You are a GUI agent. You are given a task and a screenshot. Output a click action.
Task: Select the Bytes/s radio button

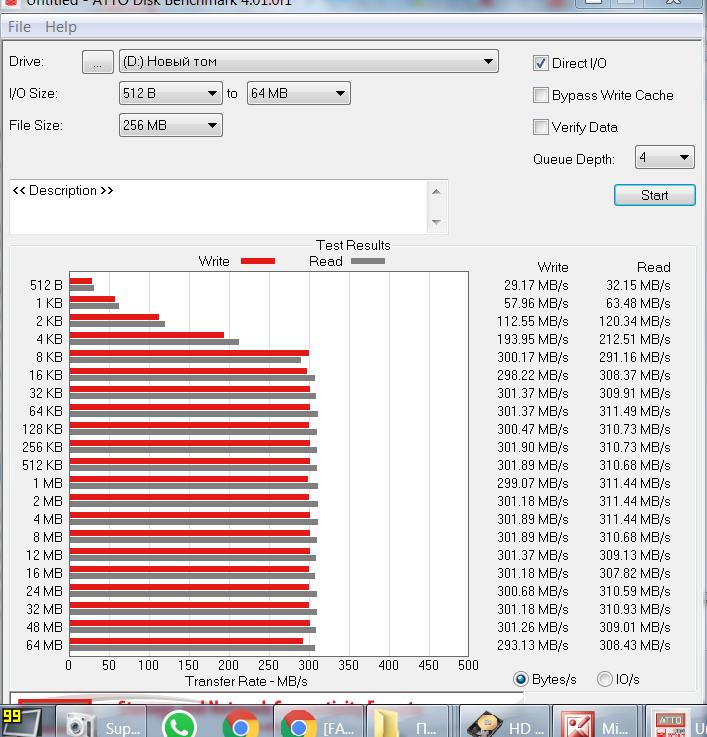coord(520,679)
